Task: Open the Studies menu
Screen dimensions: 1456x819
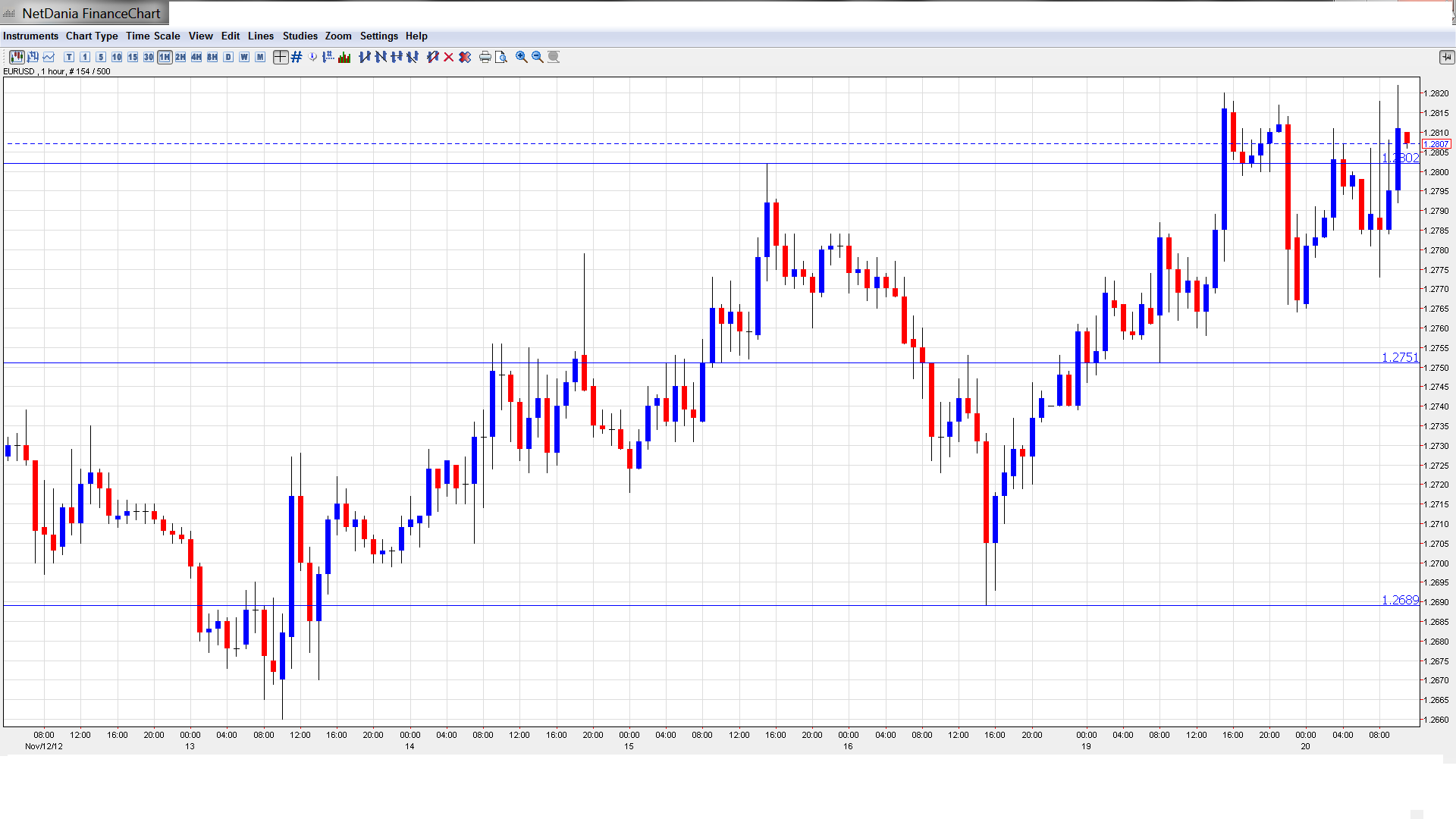Action: coord(300,36)
